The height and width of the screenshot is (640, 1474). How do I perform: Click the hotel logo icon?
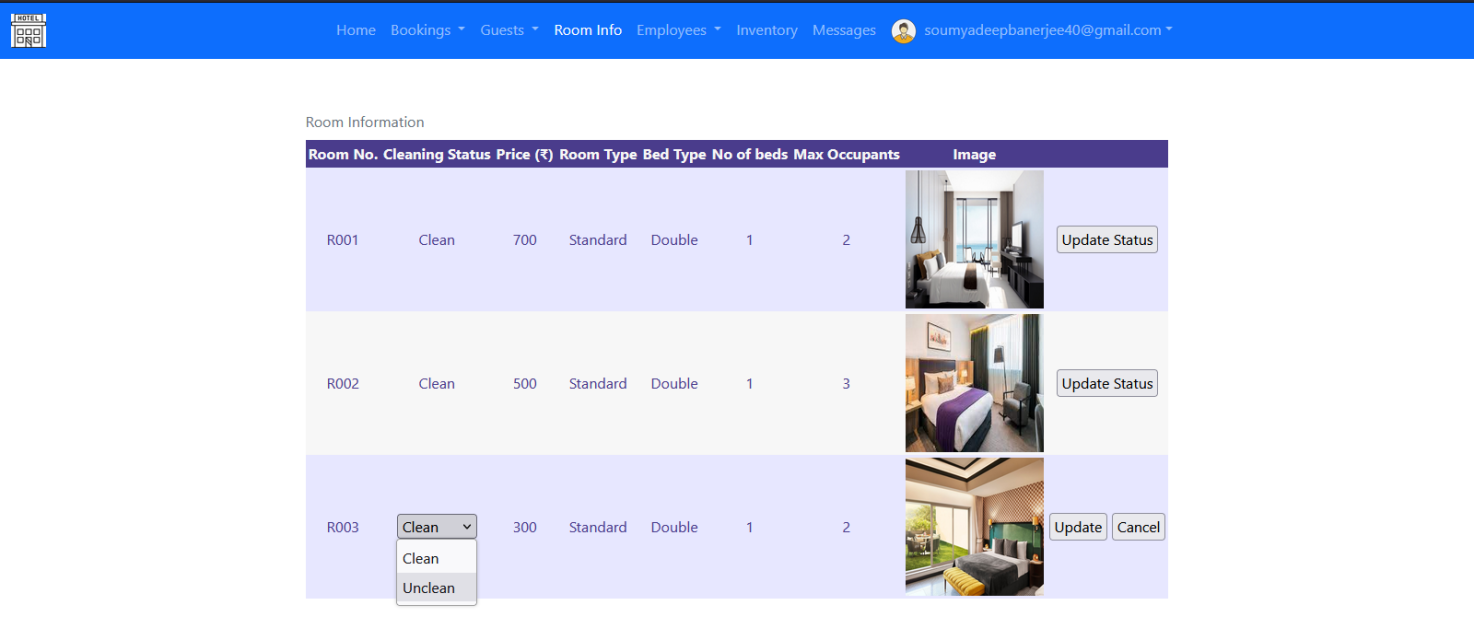[x=28, y=31]
